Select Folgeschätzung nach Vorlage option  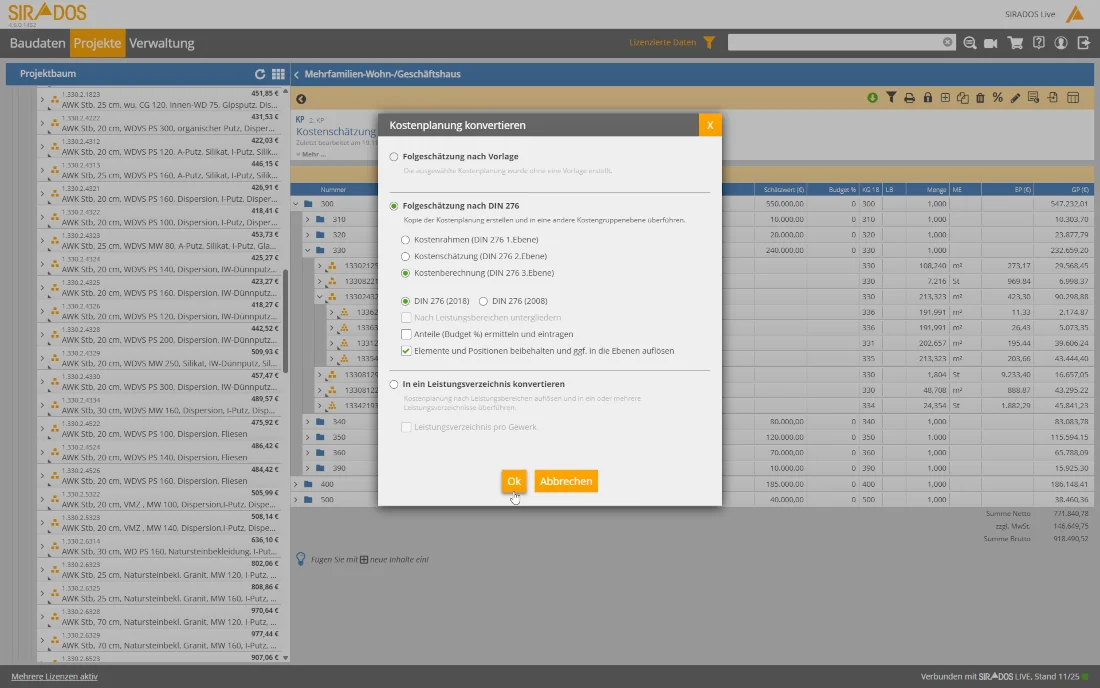pyautogui.click(x=394, y=157)
